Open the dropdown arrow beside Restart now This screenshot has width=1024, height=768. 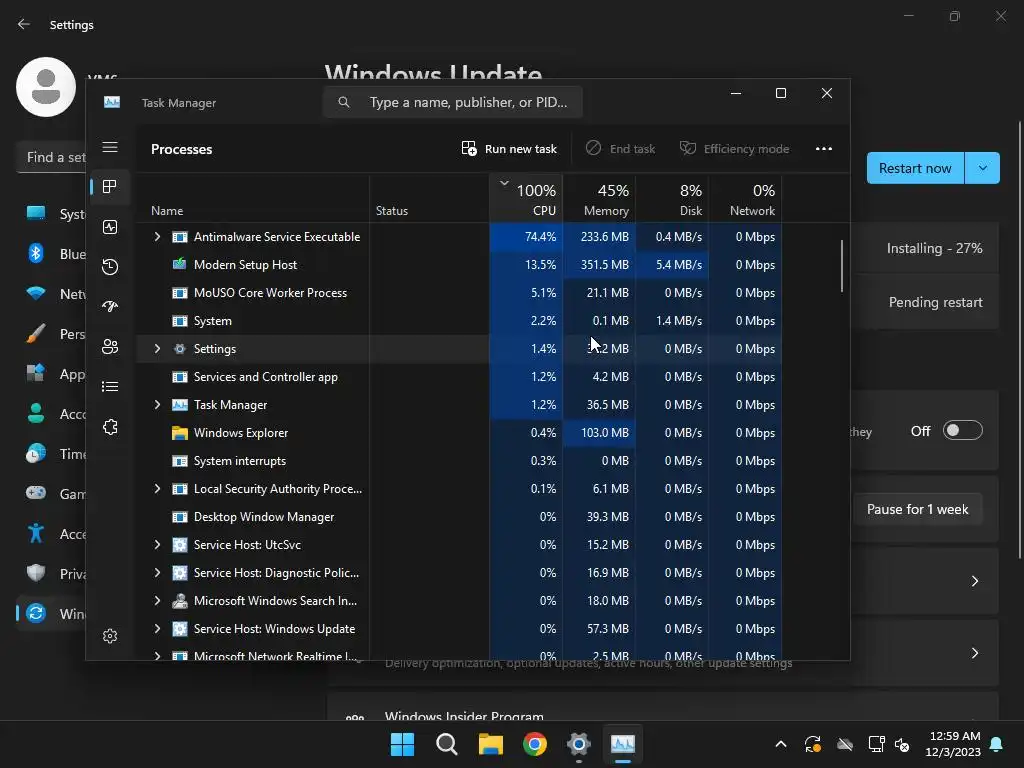pos(982,168)
